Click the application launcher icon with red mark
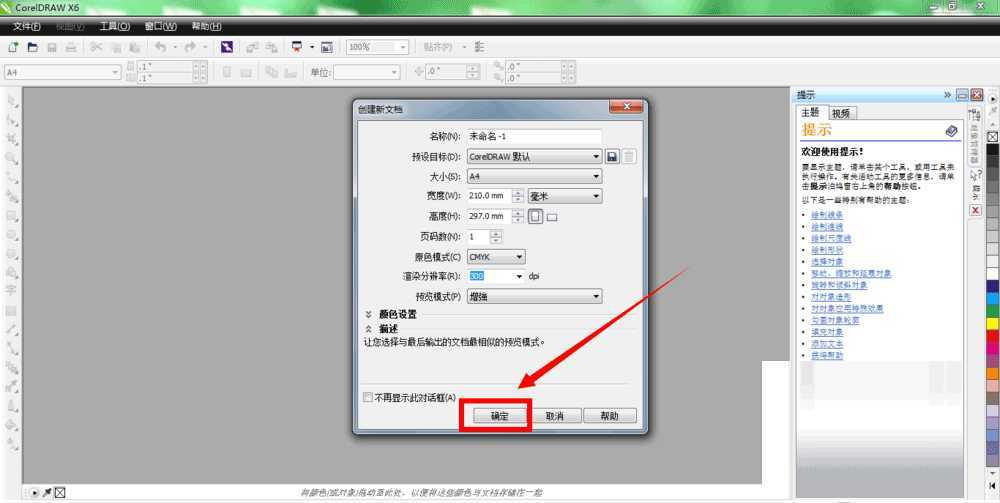This screenshot has height=503, width=1000. [x=297, y=47]
